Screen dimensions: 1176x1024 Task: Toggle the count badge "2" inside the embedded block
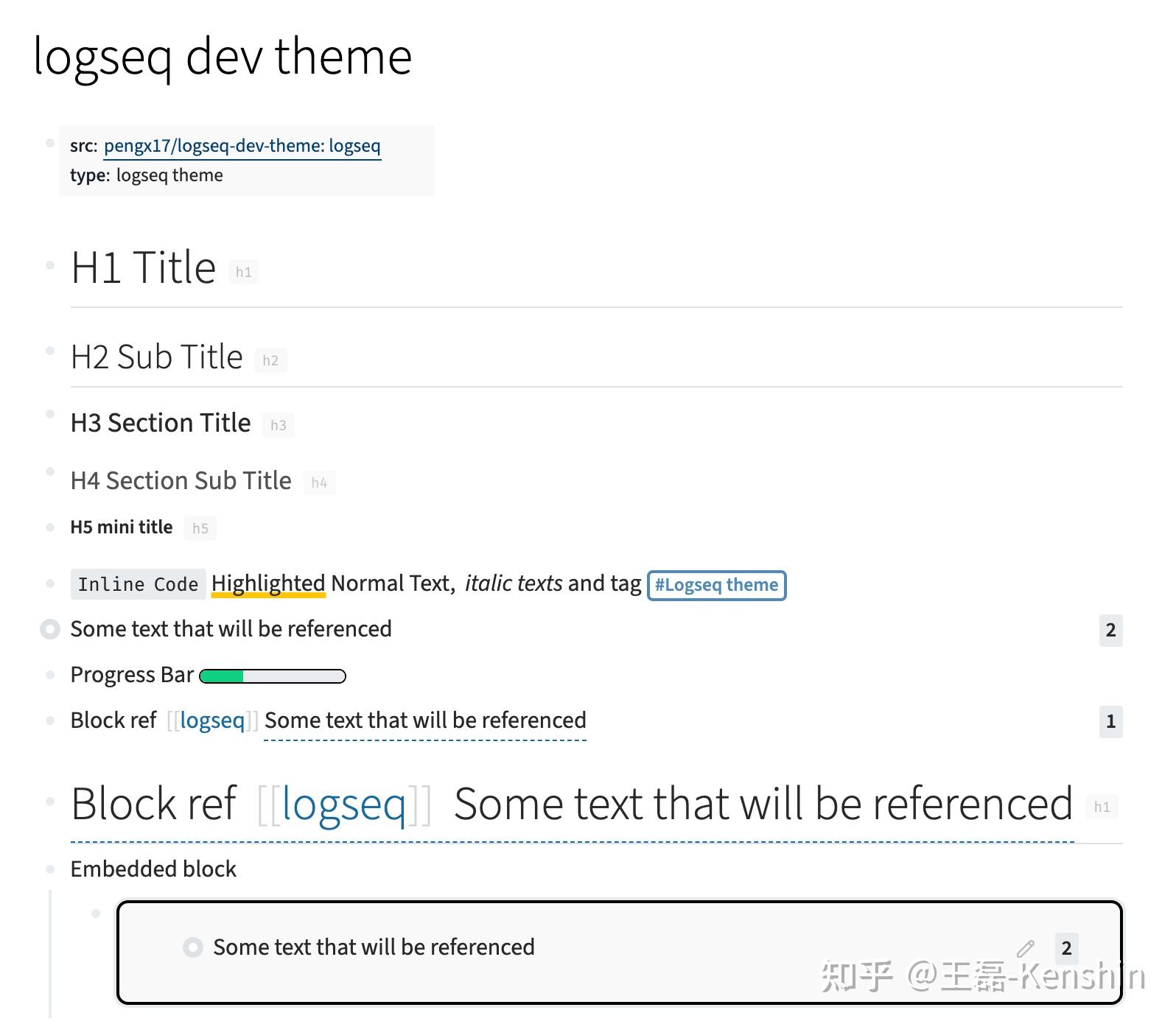pos(1066,948)
